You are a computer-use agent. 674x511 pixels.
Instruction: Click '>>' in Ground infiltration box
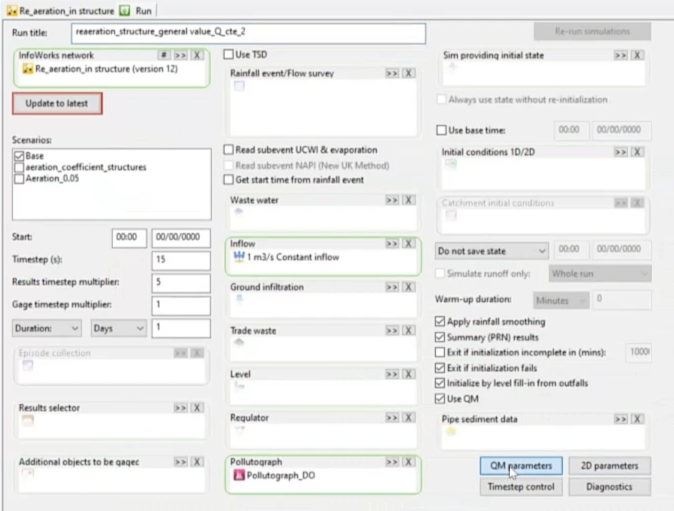pos(392,287)
